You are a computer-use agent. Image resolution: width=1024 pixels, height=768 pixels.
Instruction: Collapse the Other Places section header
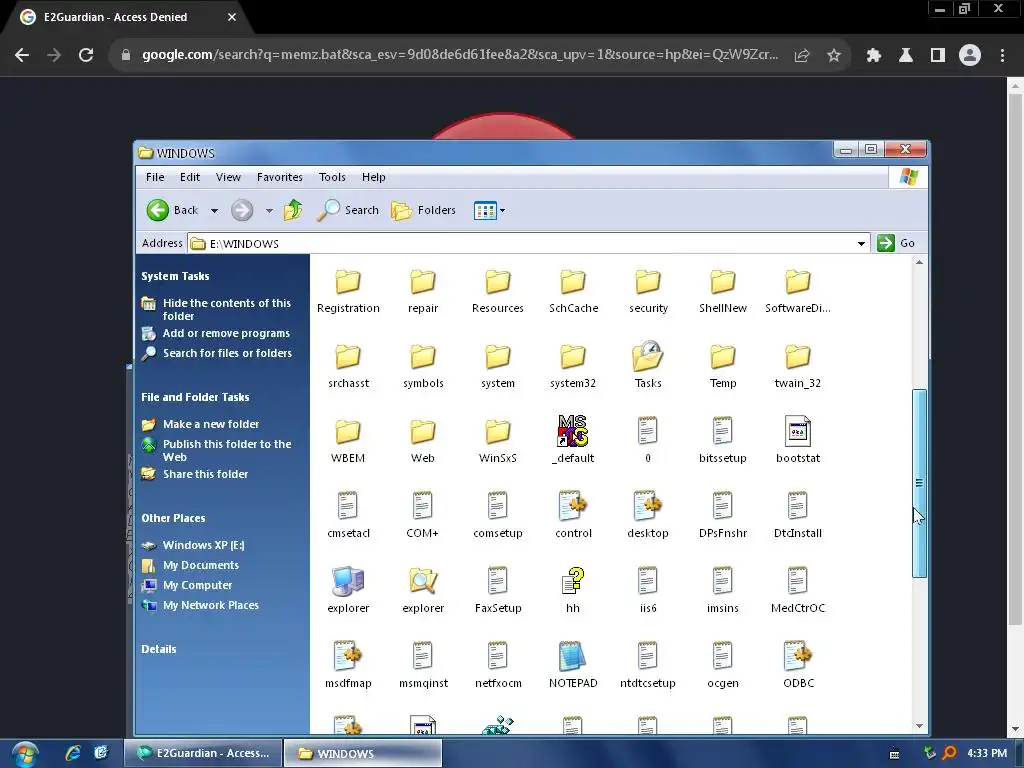click(x=173, y=518)
